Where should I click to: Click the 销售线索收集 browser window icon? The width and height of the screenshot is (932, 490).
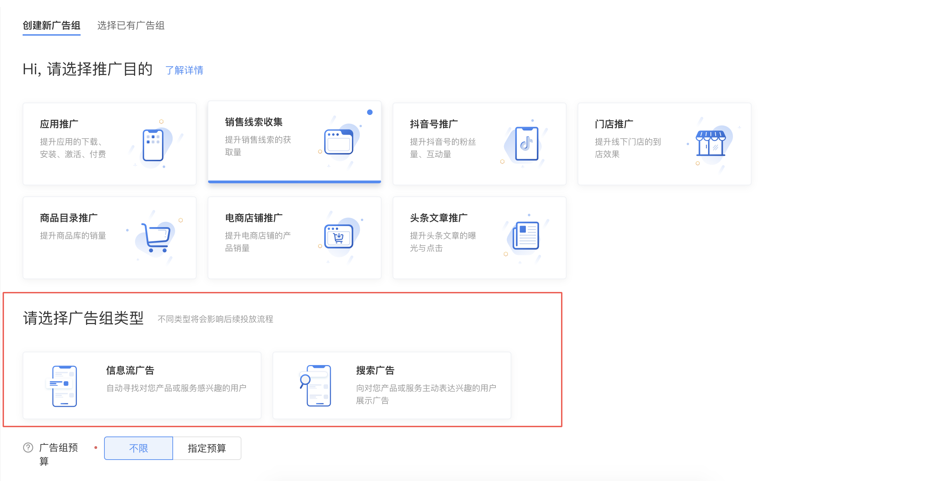coord(339,142)
